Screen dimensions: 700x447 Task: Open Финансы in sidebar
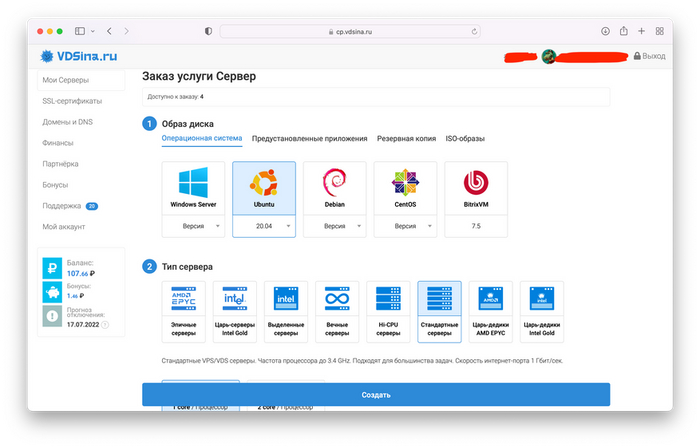pyautogui.click(x=58, y=143)
